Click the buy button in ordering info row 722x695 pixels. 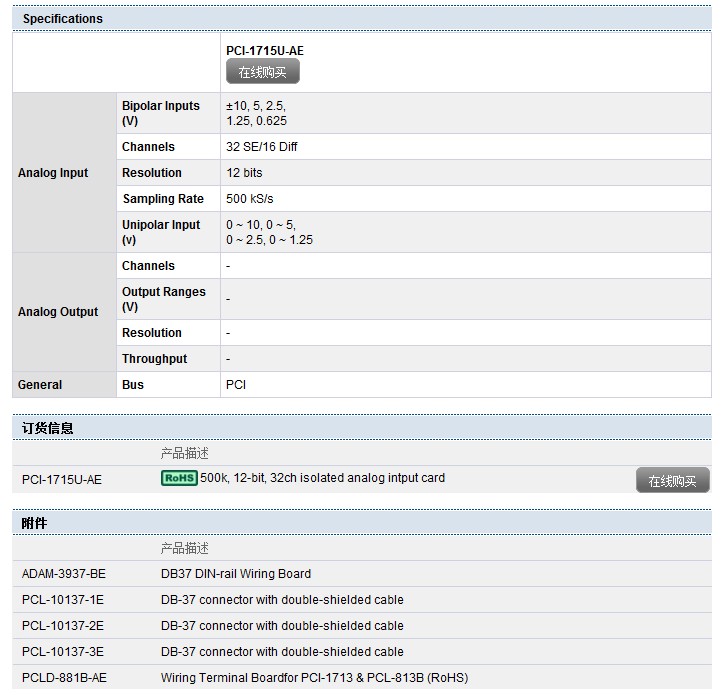tap(672, 480)
